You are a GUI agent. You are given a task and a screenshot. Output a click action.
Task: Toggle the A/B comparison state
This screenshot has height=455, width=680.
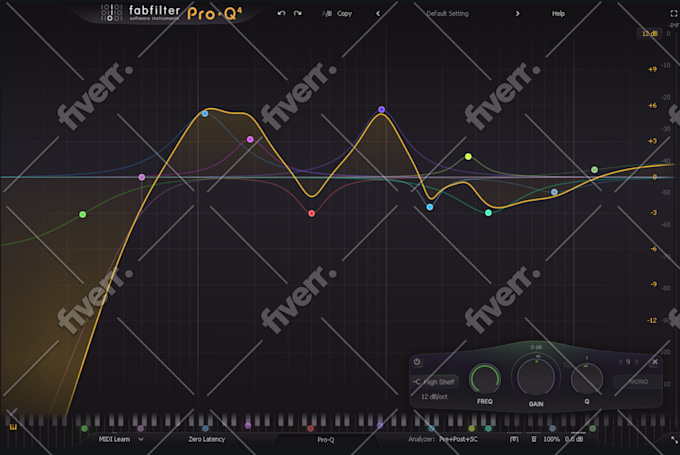pos(327,13)
